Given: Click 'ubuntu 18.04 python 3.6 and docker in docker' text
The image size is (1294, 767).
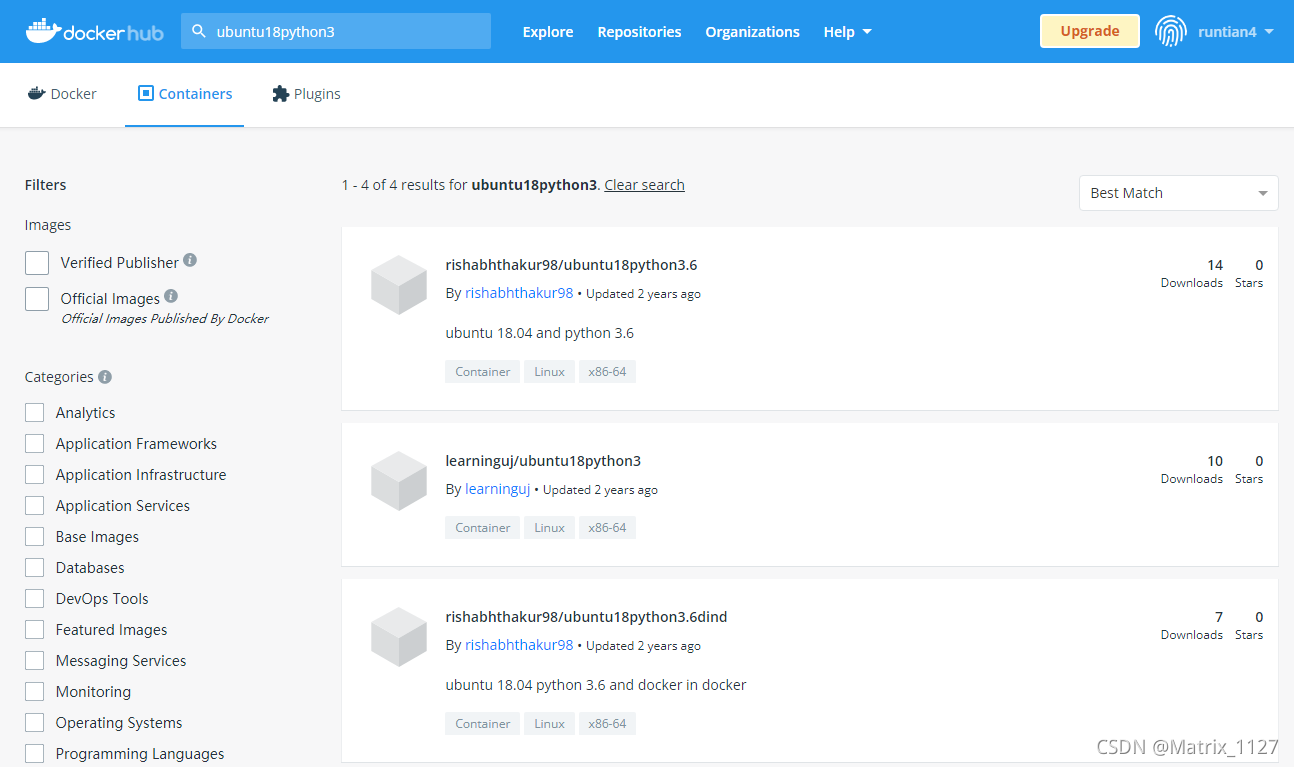Looking at the screenshot, I should 596,685.
